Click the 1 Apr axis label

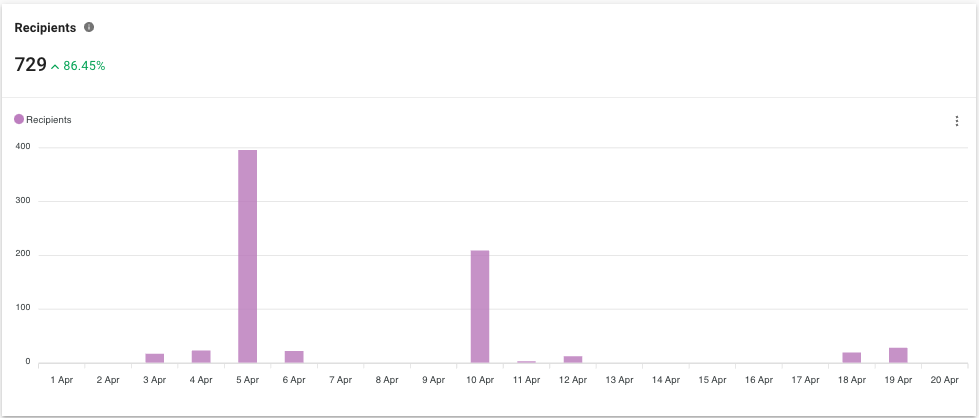pos(61,380)
